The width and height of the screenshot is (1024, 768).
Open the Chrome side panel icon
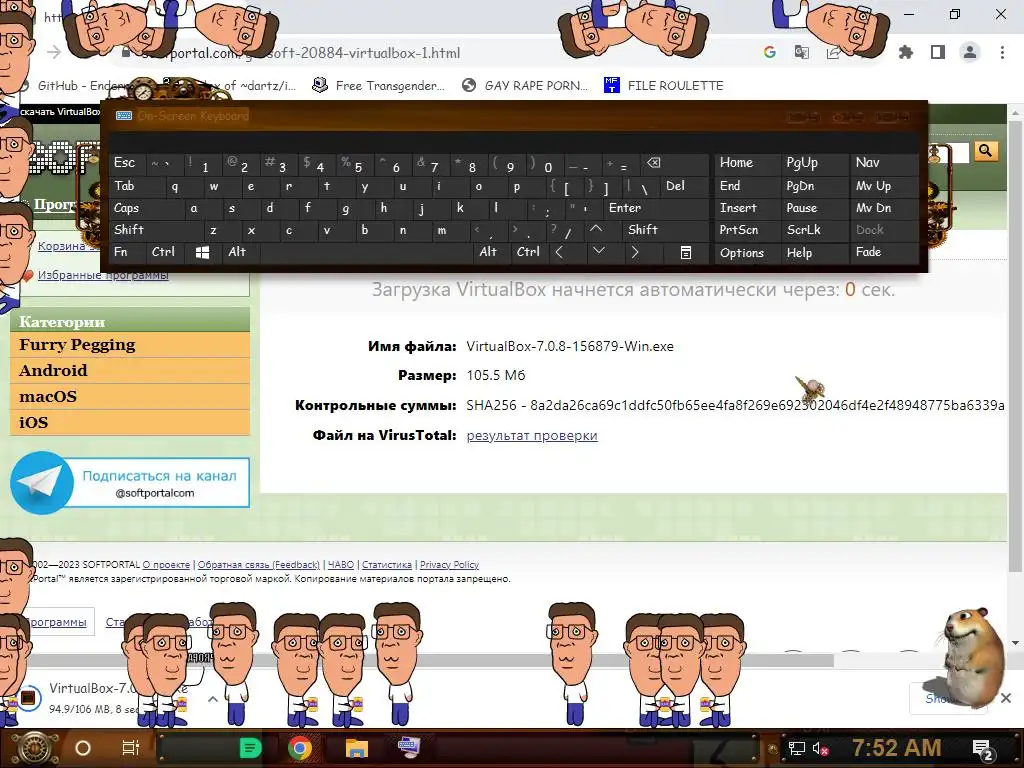938,52
